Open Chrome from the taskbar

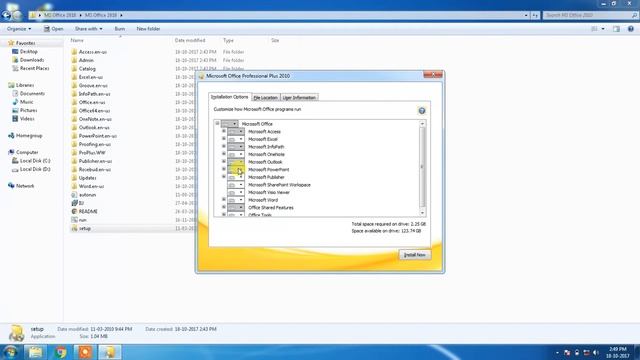(x=60, y=352)
